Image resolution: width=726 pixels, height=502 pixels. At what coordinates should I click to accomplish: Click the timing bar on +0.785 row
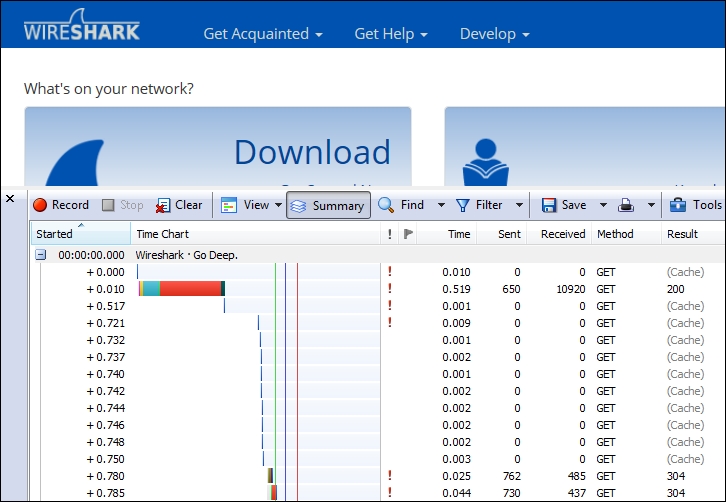273,492
